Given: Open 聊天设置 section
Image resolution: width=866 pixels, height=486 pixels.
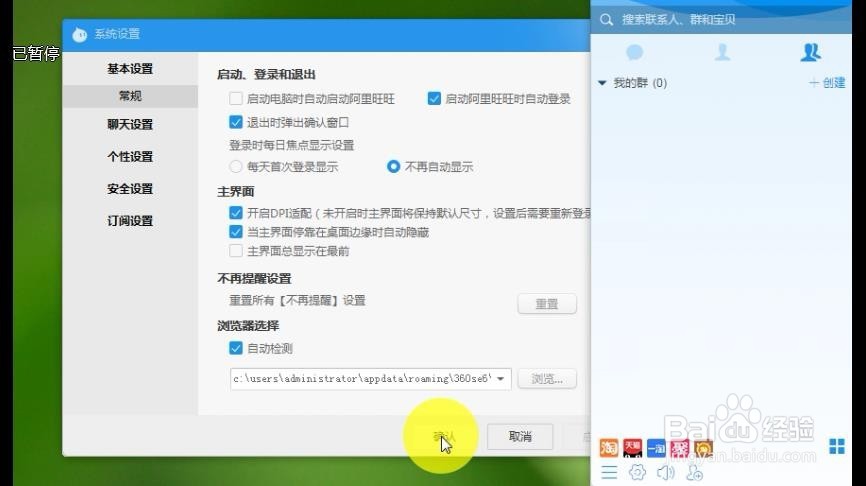Looking at the screenshot, I should tap(130, 124).
